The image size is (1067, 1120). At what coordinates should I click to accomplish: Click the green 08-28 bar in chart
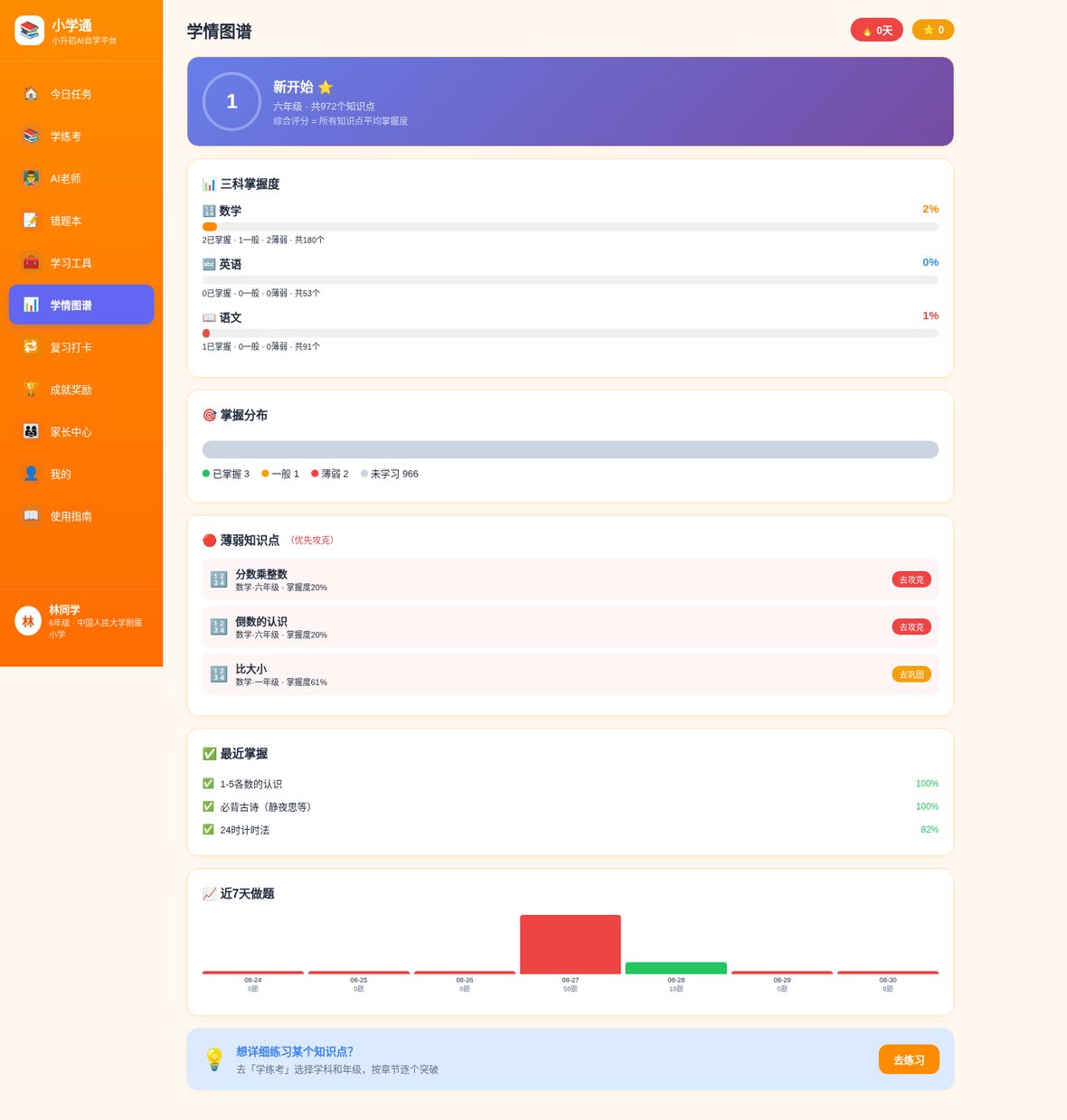676,968
